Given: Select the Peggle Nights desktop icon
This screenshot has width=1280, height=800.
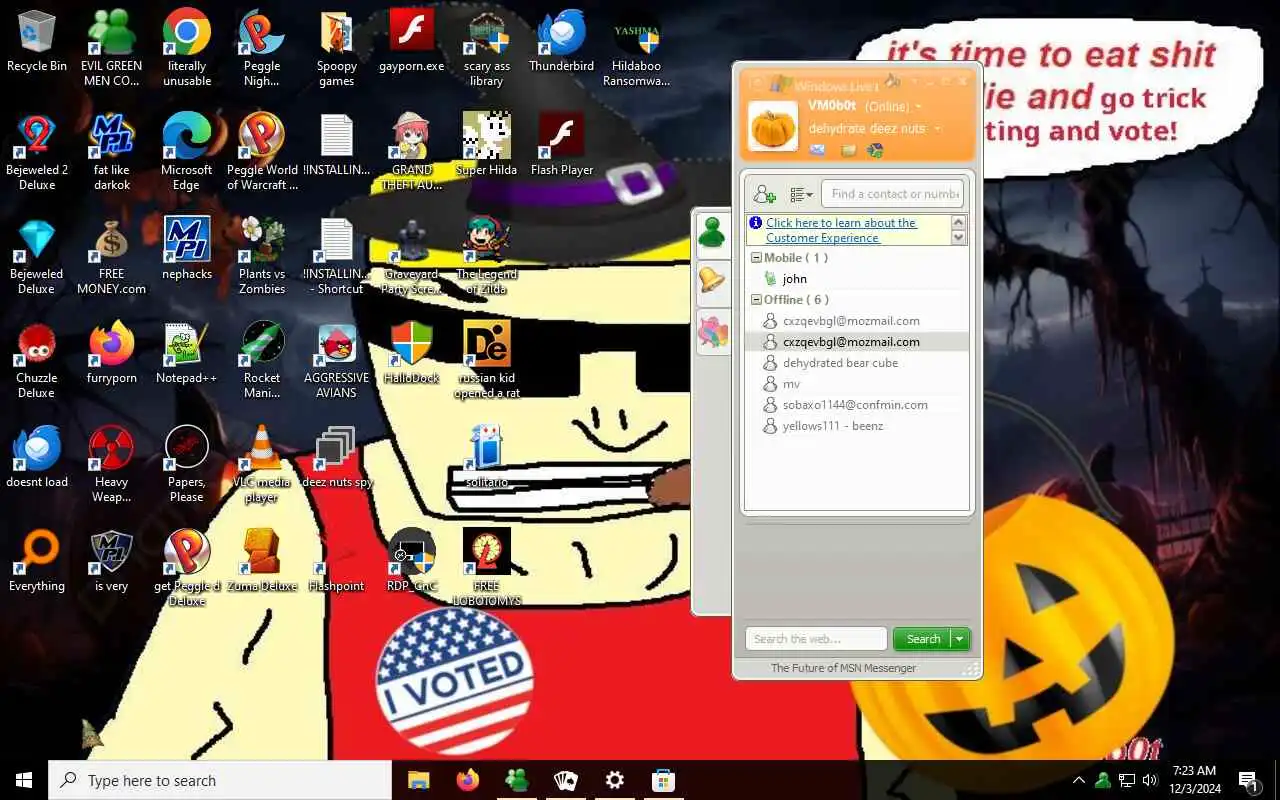Looking at the screenshot, I should 262,48.
